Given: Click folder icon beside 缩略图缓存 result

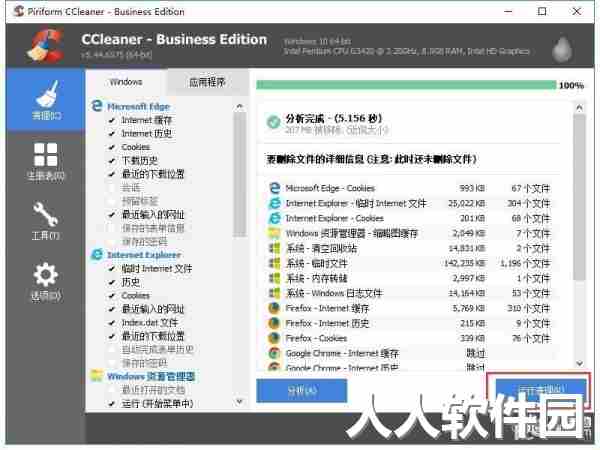Looking at the screenshot, I should 274,233.
